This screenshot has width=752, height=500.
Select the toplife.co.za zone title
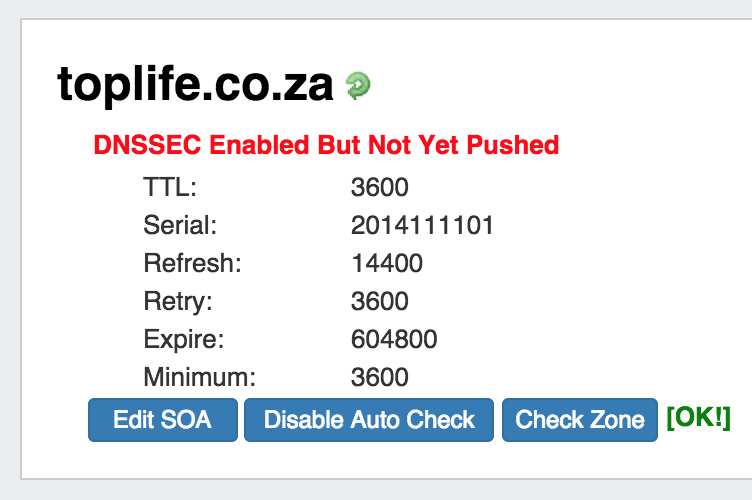pos(195,86)
